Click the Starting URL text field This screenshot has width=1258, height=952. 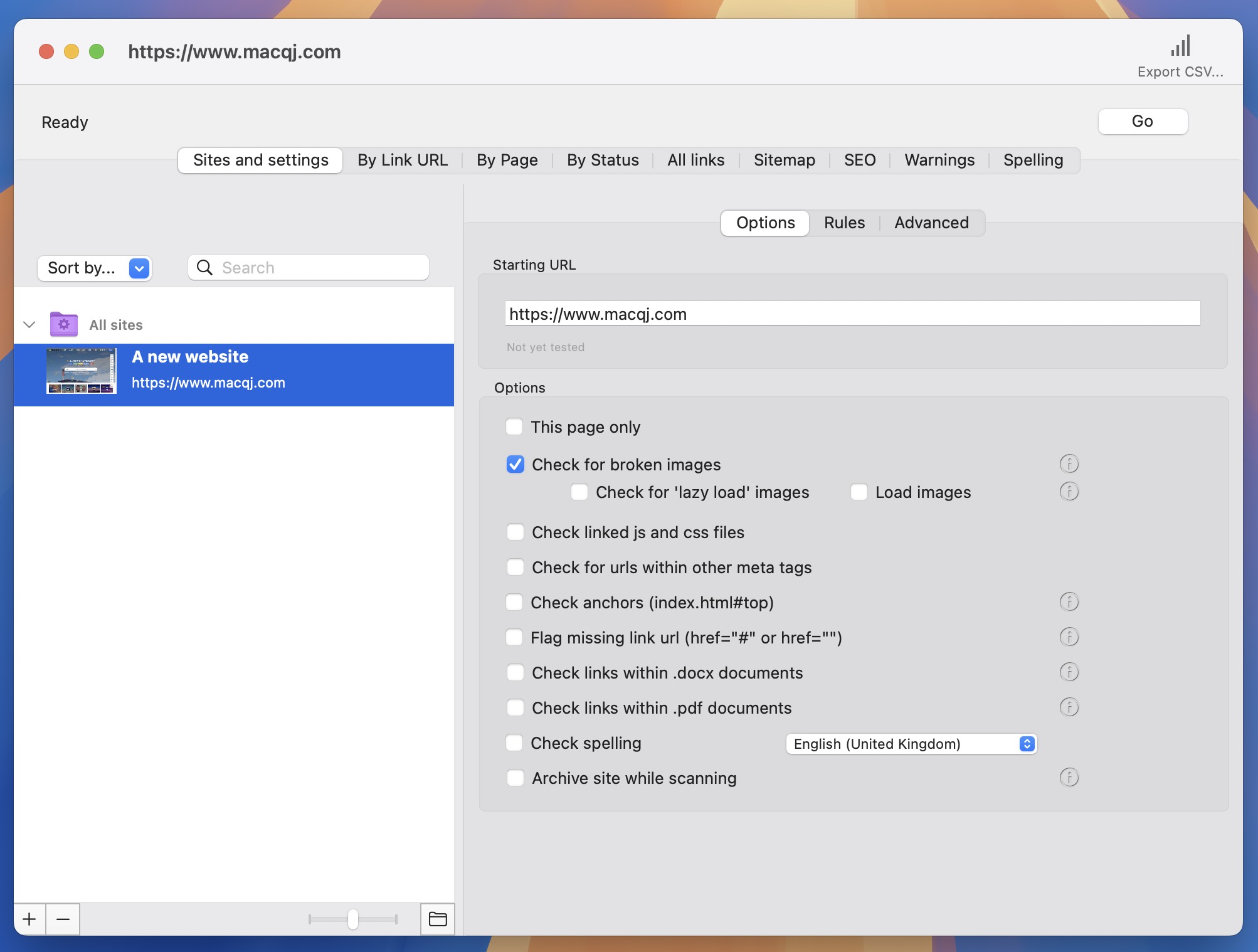pos(852,314)
